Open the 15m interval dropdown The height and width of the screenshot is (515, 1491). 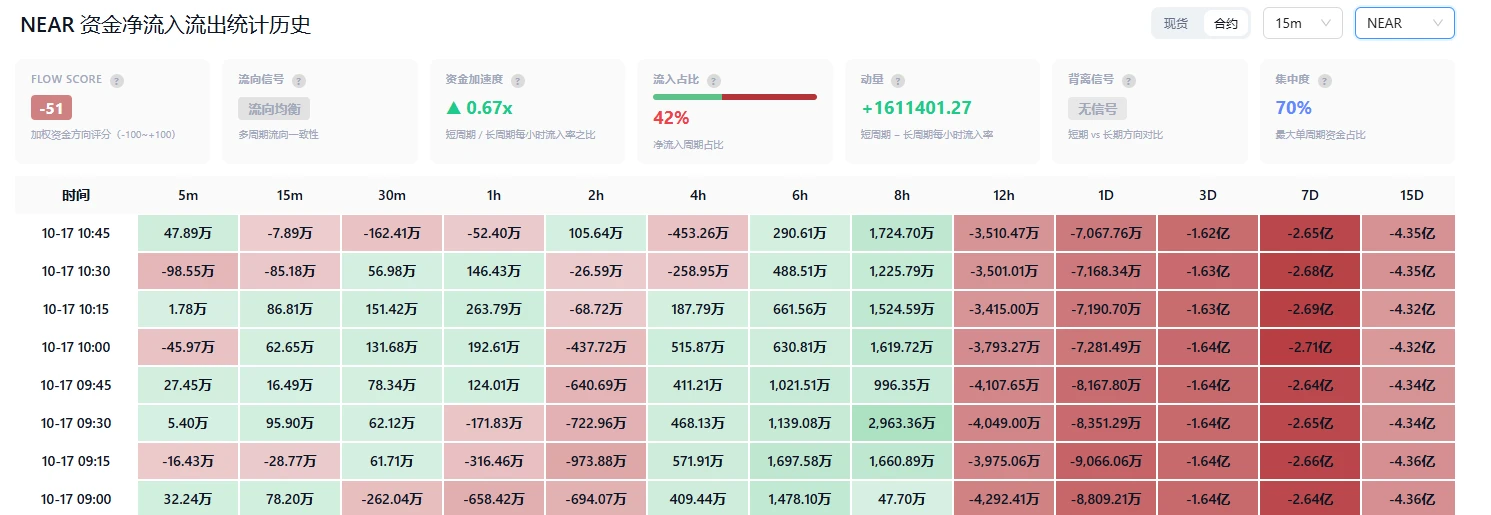tap(1303, 23)
